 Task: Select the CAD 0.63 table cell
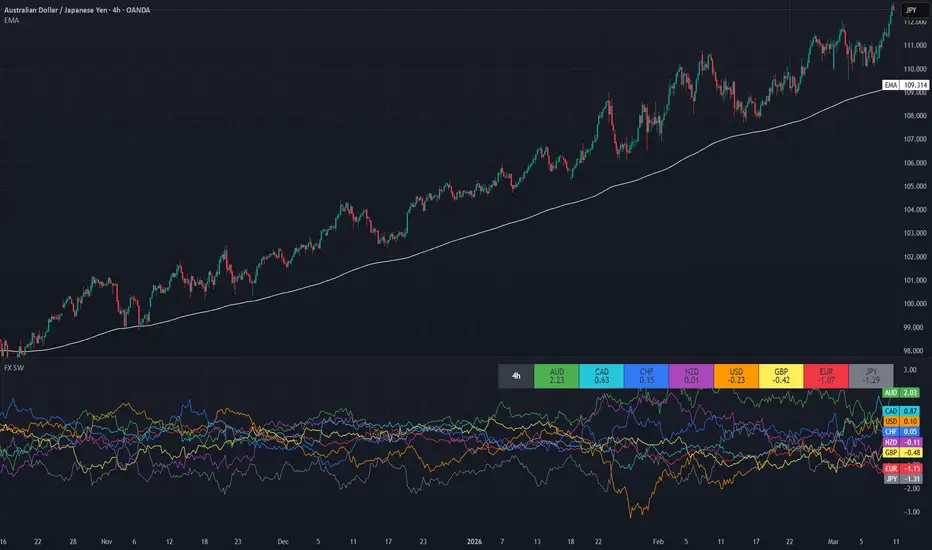coord(602,376)
